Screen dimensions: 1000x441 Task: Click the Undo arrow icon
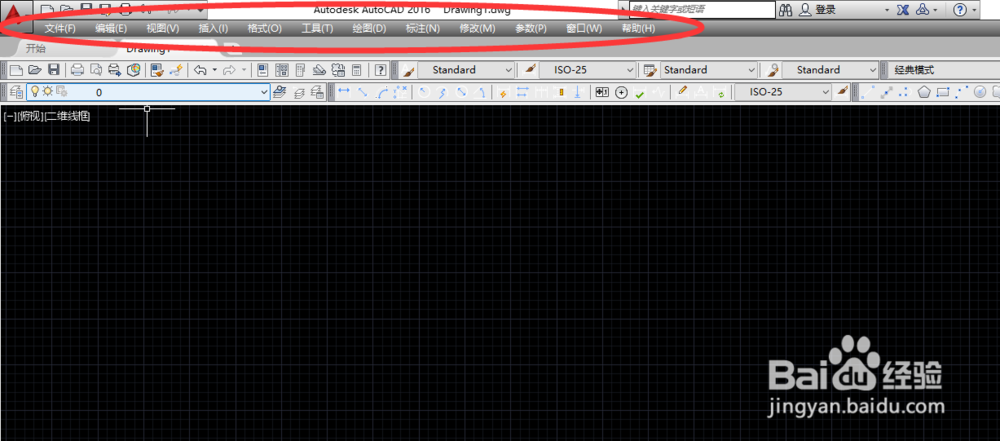200,70
